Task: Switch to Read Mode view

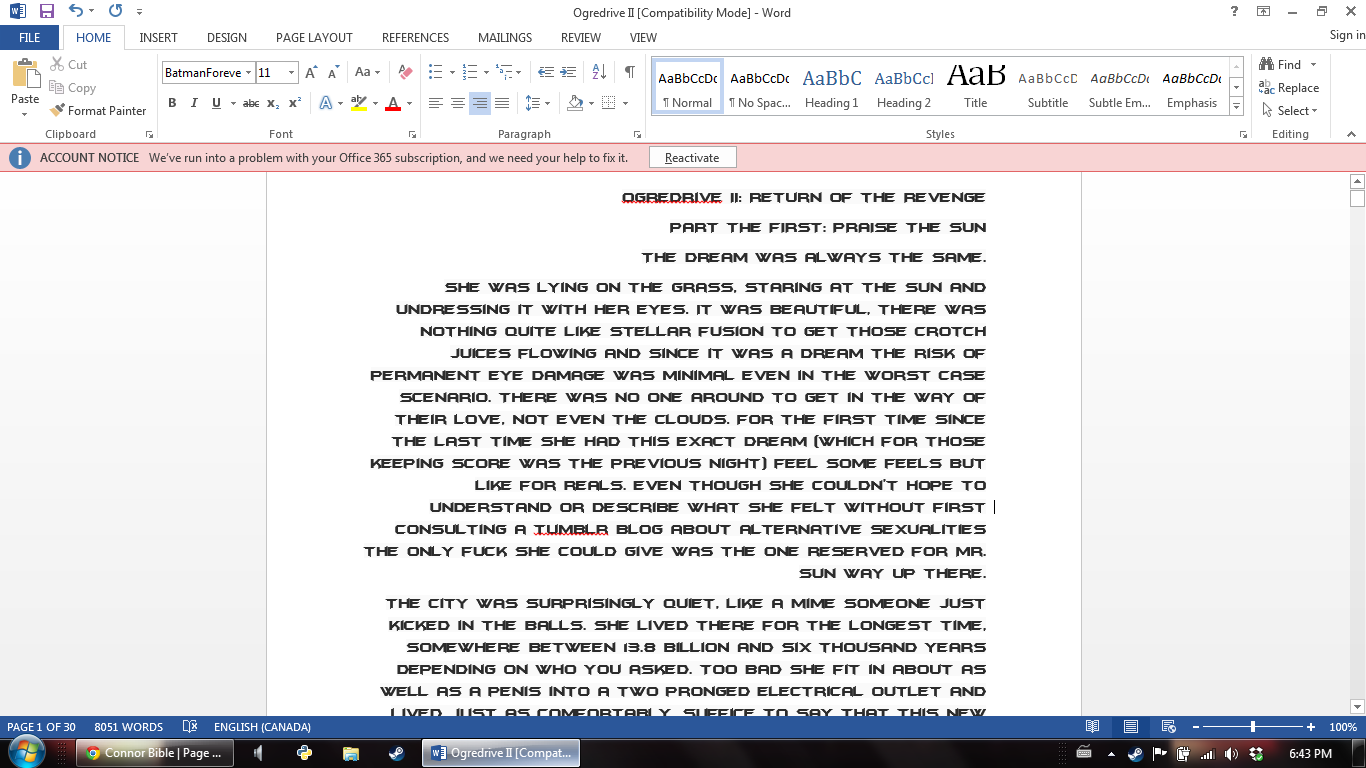Action: pos(1093,727)
